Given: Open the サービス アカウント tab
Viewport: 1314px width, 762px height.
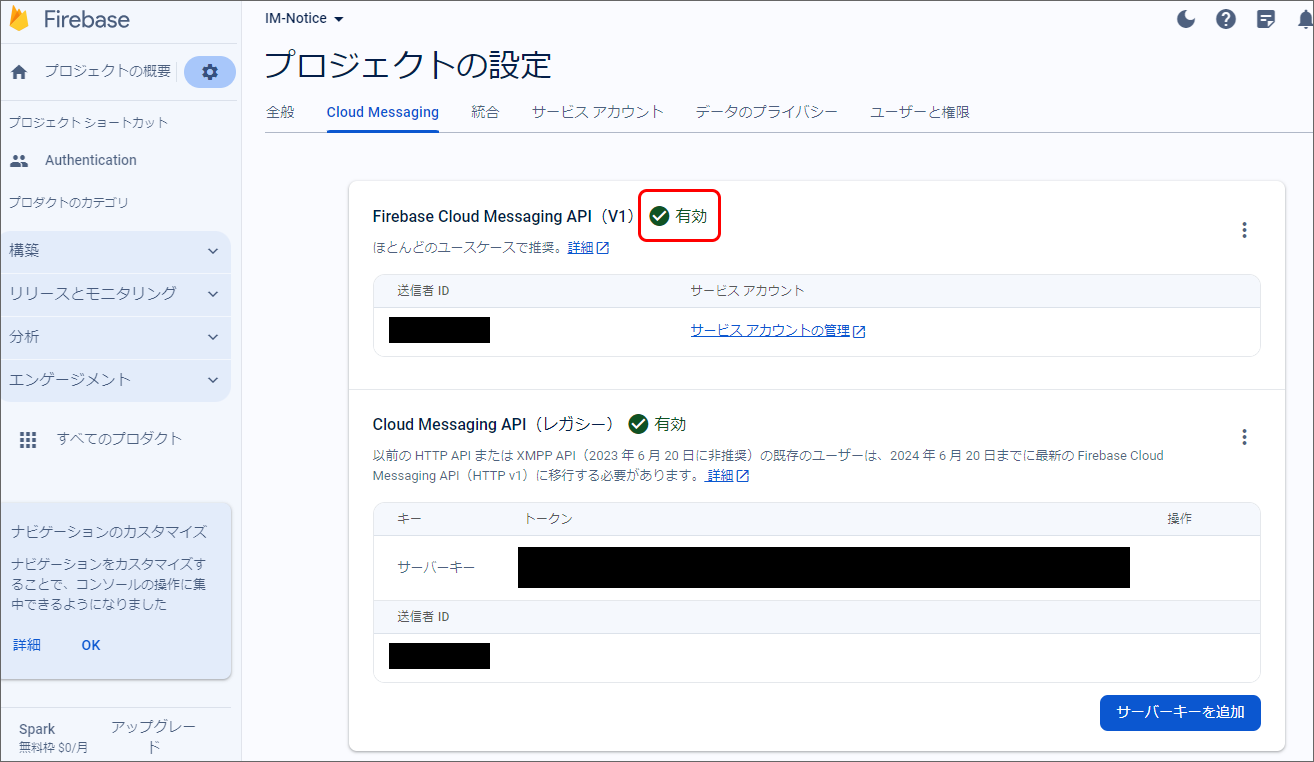Looking at the screenshot, I should [x=598, y=112].
